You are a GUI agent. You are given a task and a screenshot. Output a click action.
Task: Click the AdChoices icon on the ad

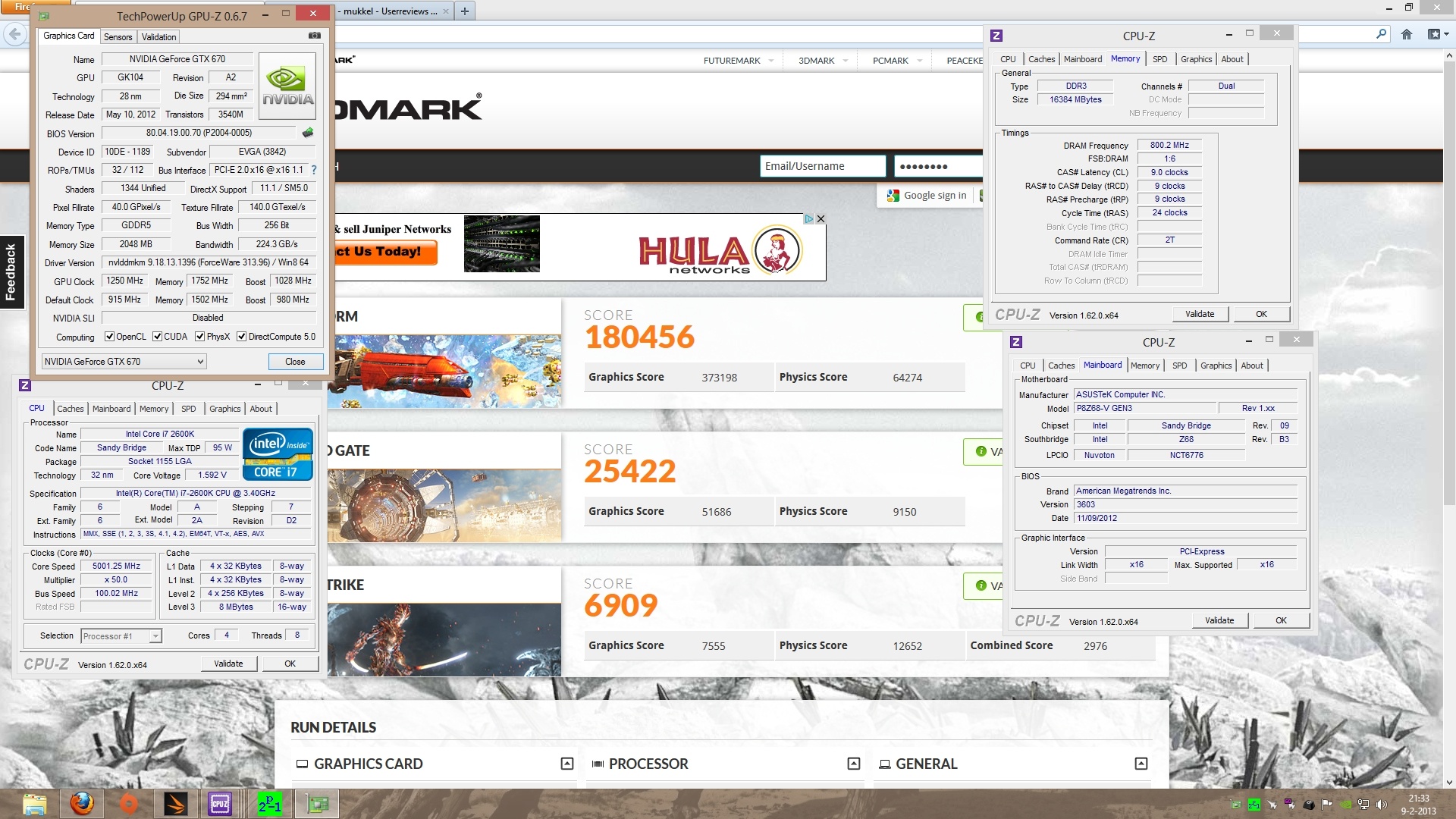809,218
